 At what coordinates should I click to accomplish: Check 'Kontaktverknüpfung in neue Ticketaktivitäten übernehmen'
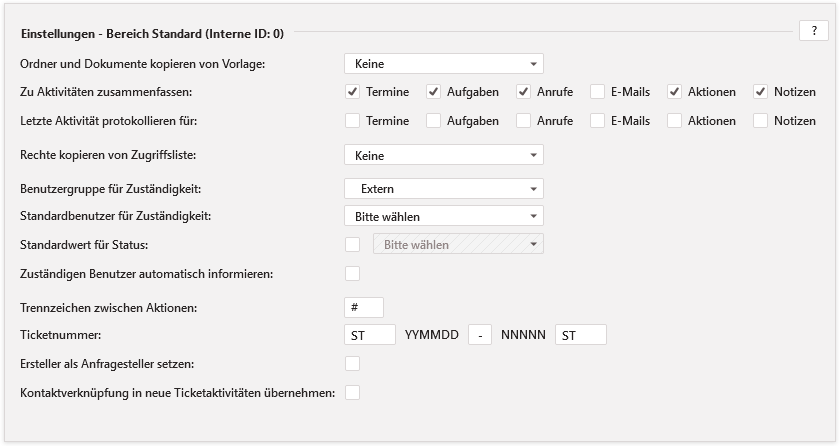(x=352, y=392)
